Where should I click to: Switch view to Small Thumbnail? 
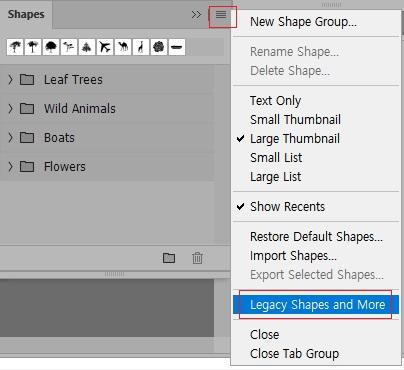point(295,119)
